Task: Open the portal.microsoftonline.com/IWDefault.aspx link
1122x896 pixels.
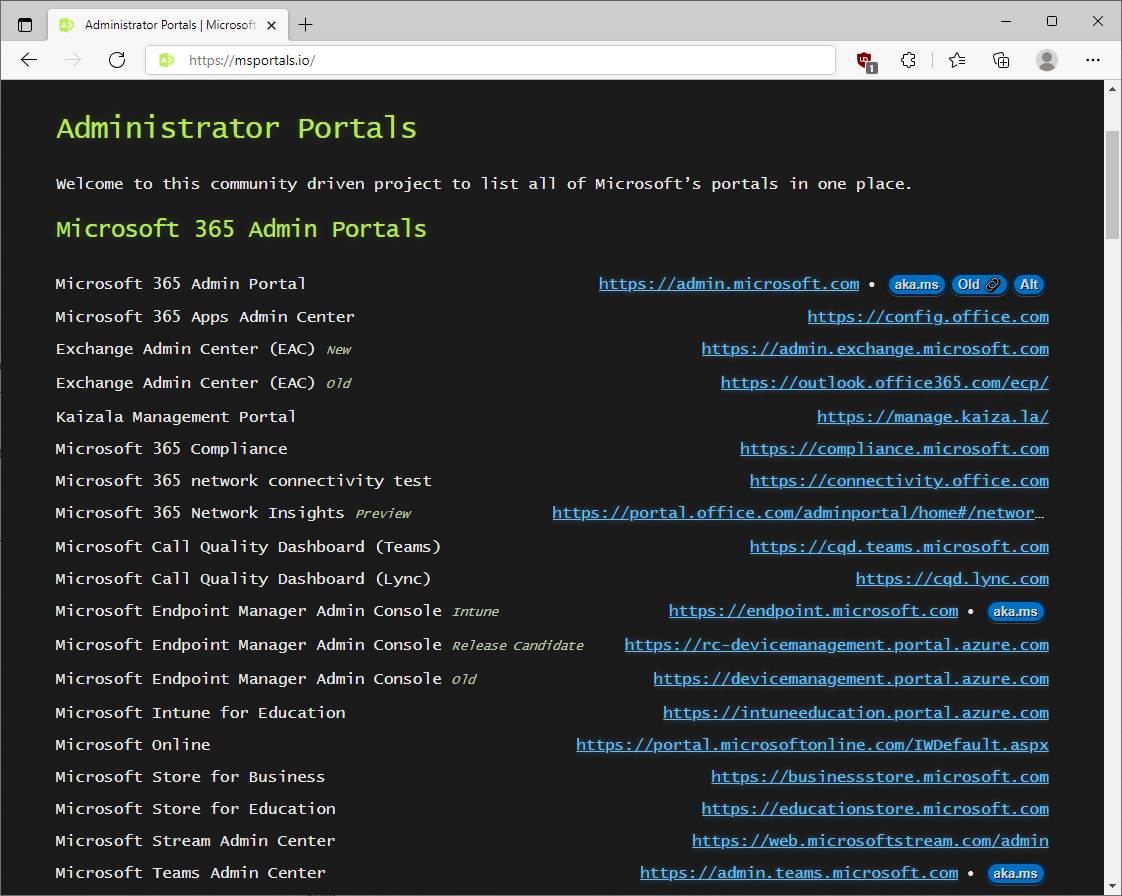Action: (812, 745)
